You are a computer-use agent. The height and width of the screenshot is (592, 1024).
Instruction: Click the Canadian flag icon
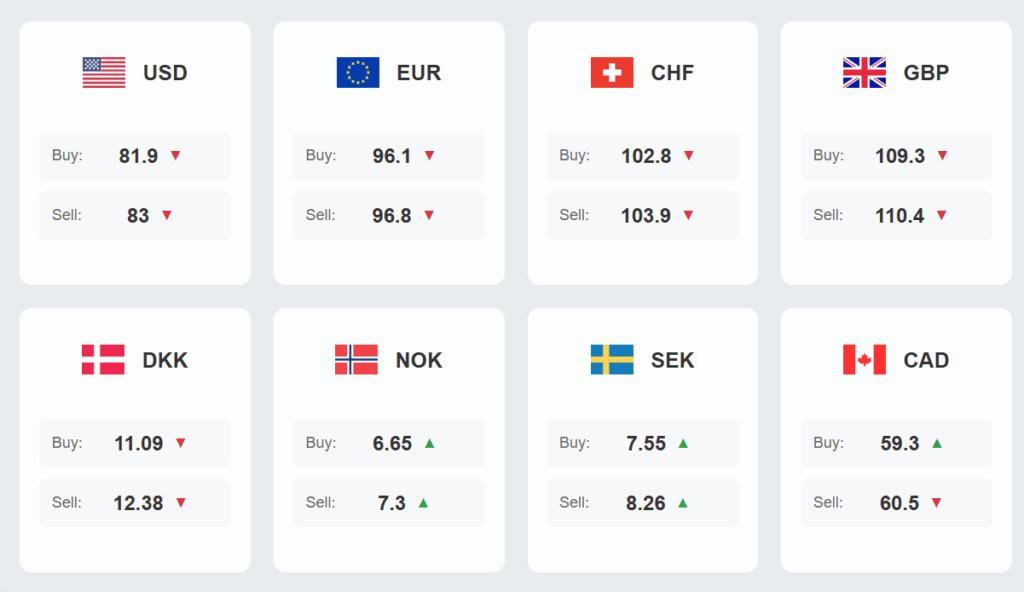click(x=865, y=360)
